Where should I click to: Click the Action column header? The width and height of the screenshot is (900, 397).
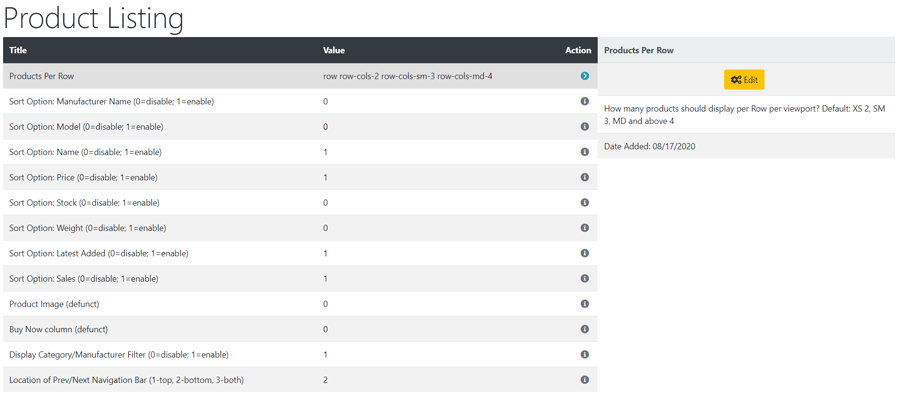coord(578,50)
